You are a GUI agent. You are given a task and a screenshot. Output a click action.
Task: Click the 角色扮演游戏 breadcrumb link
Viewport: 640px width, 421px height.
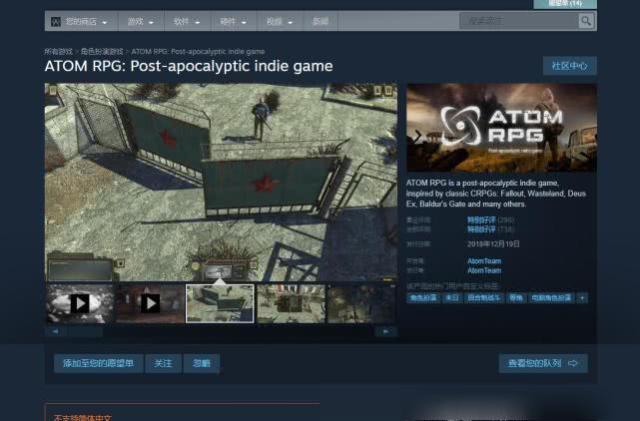[102, 51]
